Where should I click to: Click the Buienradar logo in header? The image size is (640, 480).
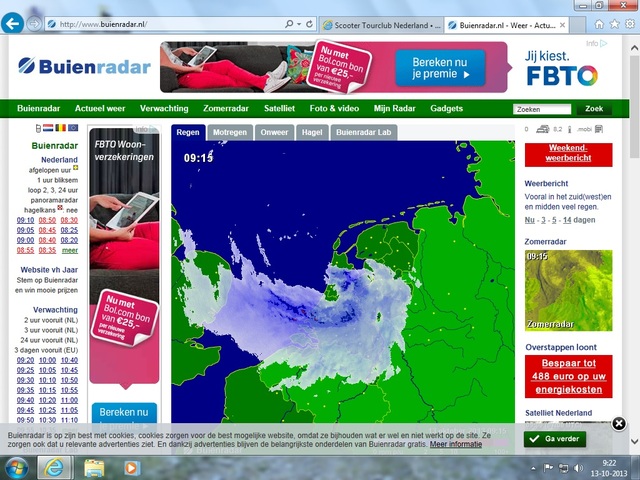pyautogui.click(x=84, y=67)
